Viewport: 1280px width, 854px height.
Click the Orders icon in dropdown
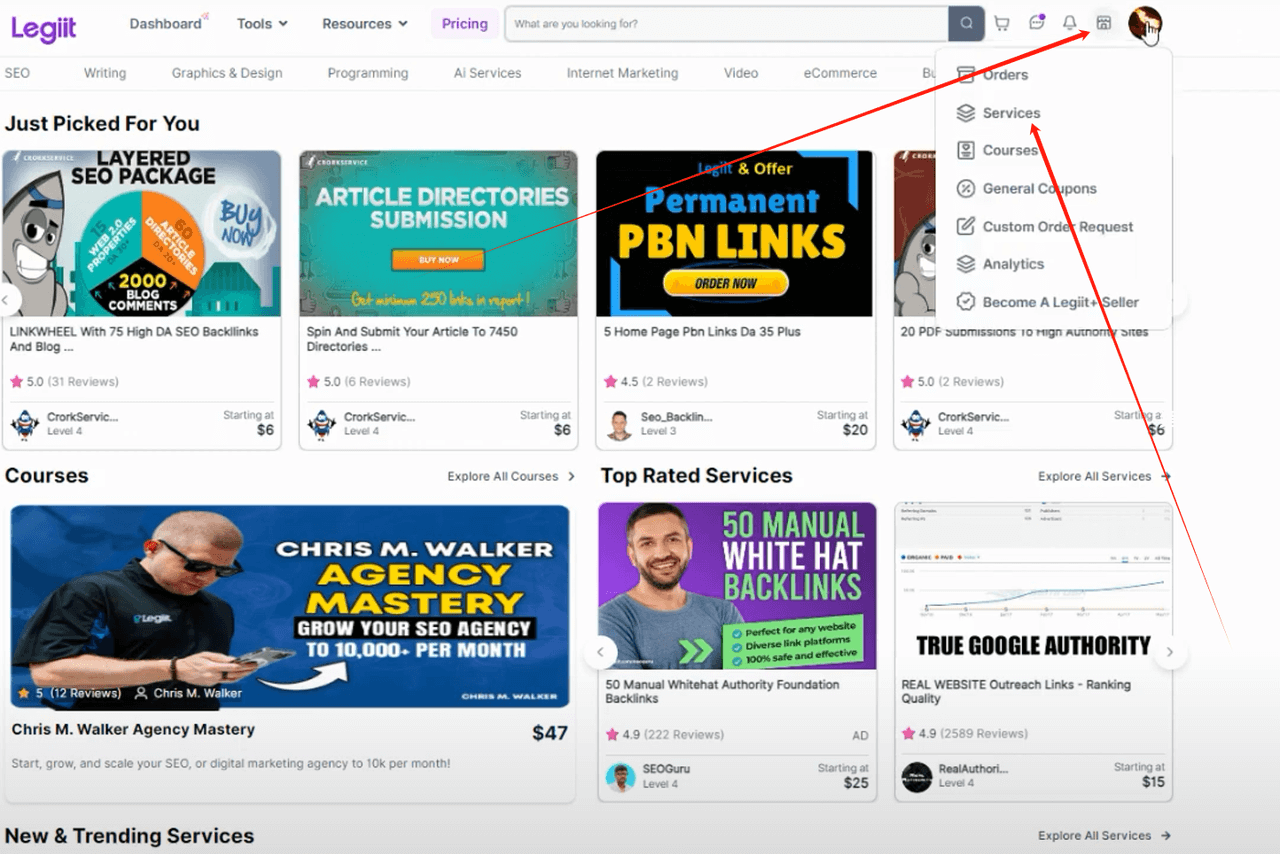tap(965, 74)
